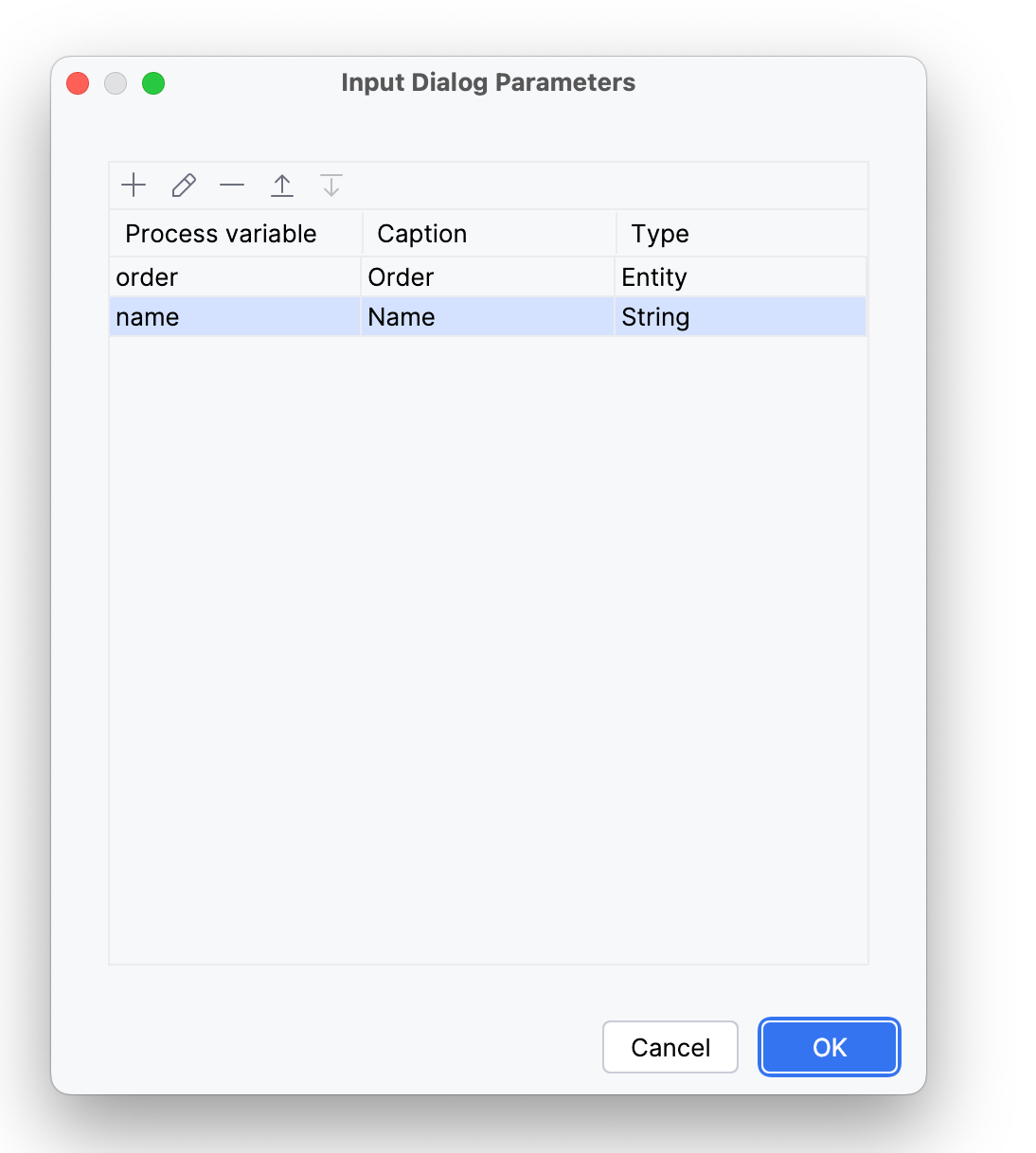Click the Process variable column header

236,234
